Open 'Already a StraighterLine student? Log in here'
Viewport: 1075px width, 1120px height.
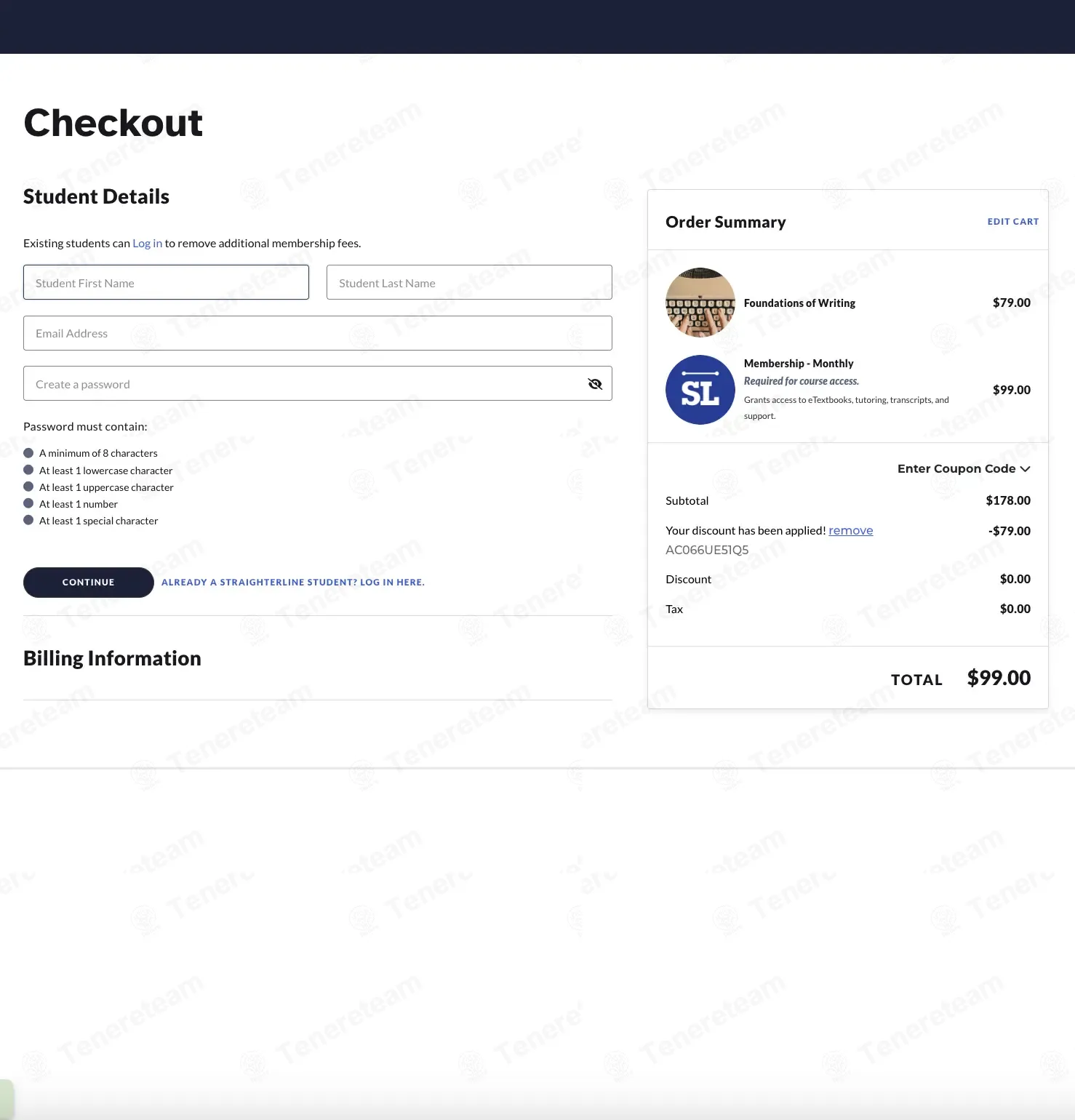coord(293,583)
